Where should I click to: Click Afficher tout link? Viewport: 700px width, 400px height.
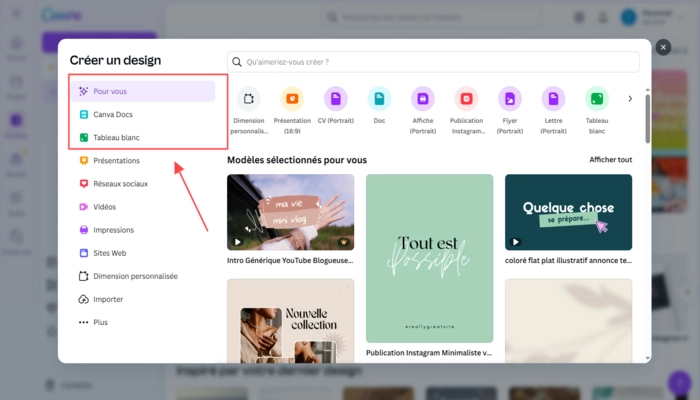click(x=610, y=160)
